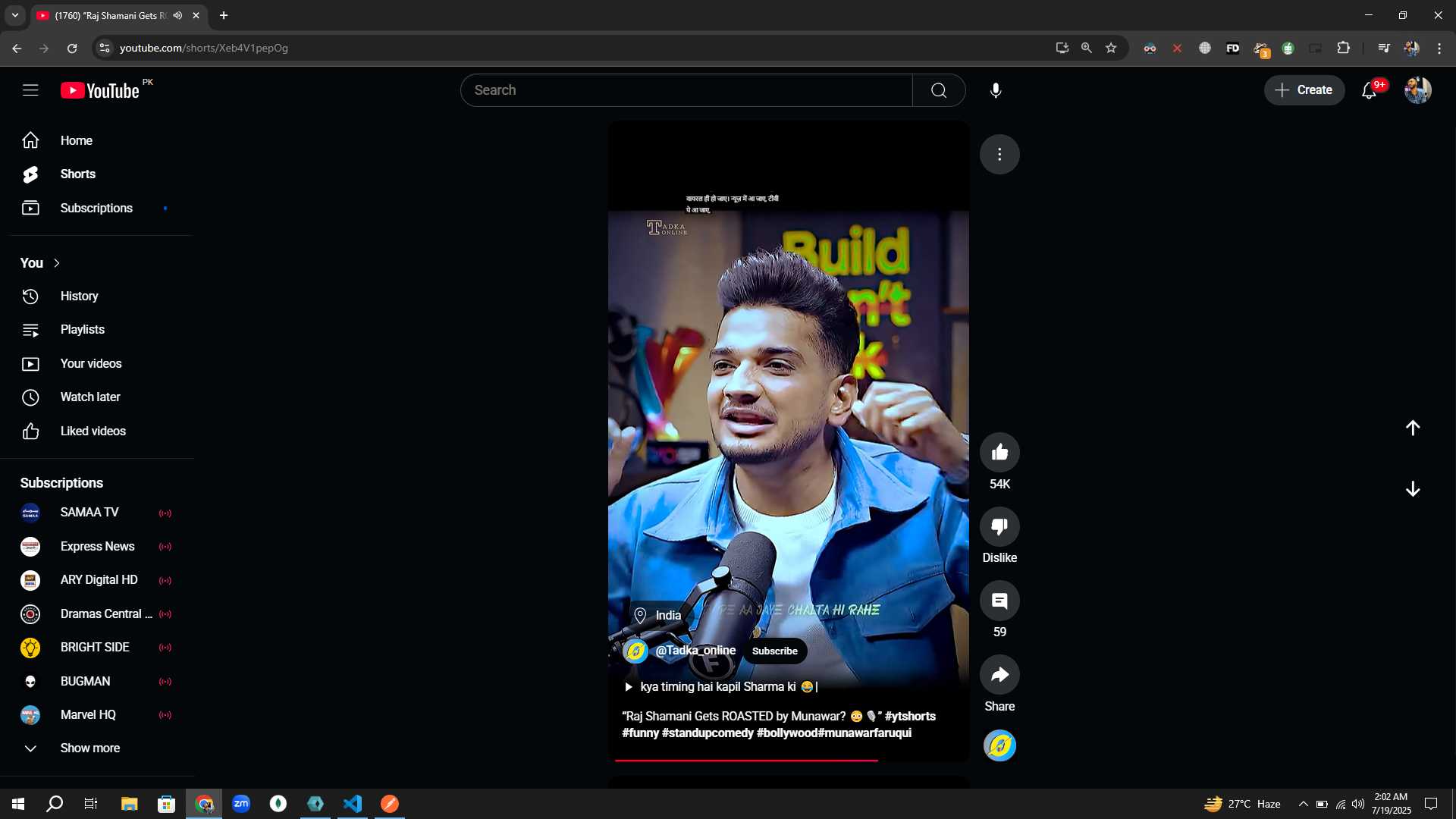This screenshot has width=1456, height=819.
Task: Open the Extensions puzzle icon
Action: click(x=1343, y=48)
